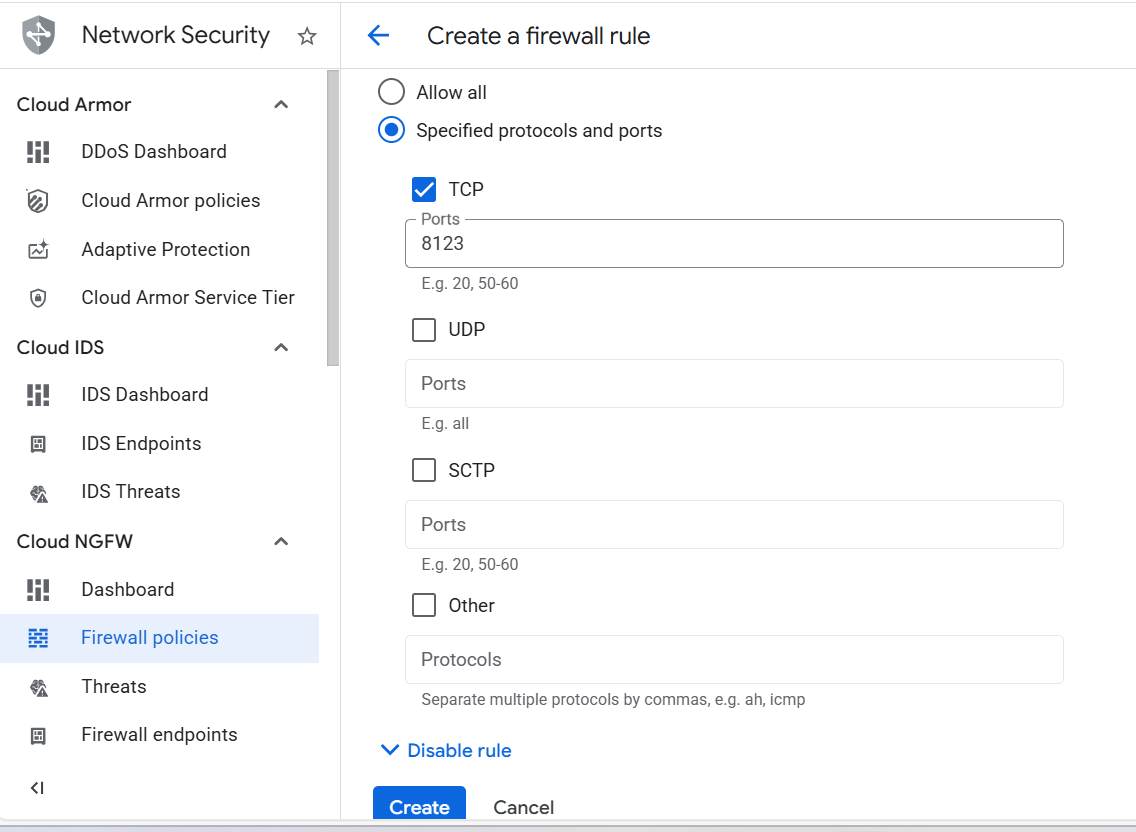Expand the Disable rule section
Image resolution: width=1136 pixels, height=832 pixels.
coord(446,751)
